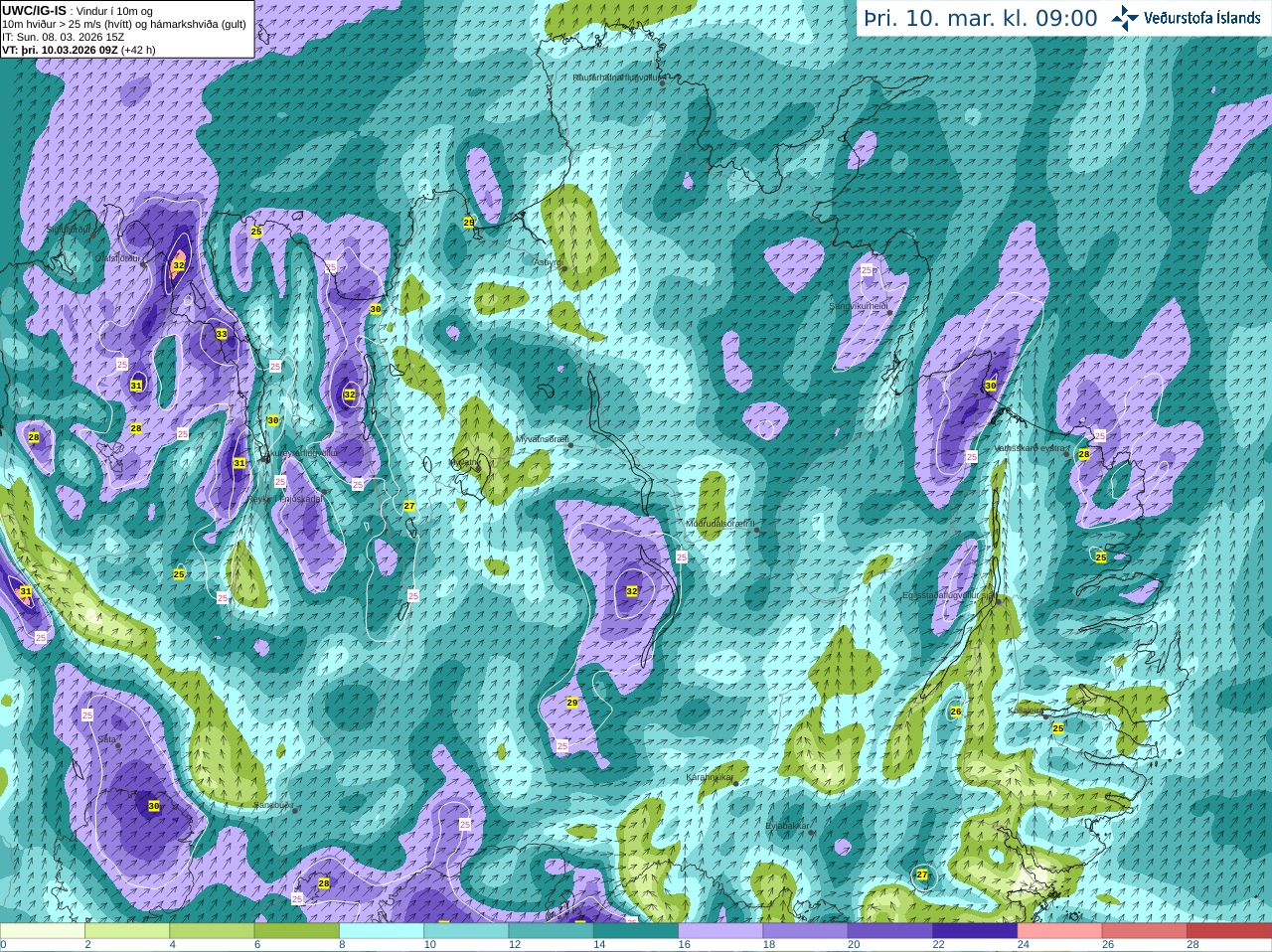The height and width of the screenshot is (952, 1272).
Task: Click the Reykir í Fnjóskadal station label
Action: pos(285,499)
